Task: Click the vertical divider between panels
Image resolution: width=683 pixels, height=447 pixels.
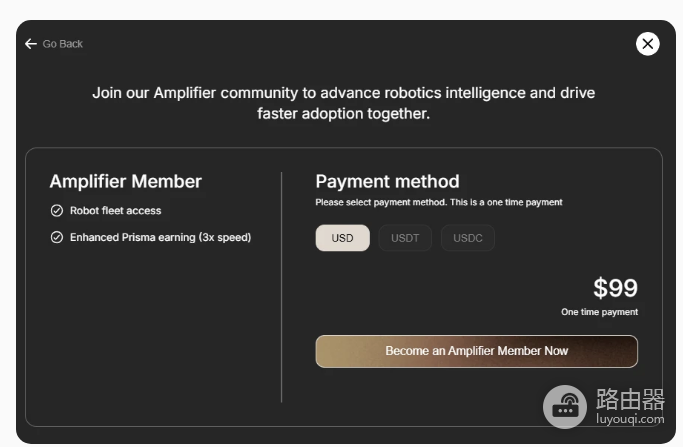Action: (x=282, y=287)
